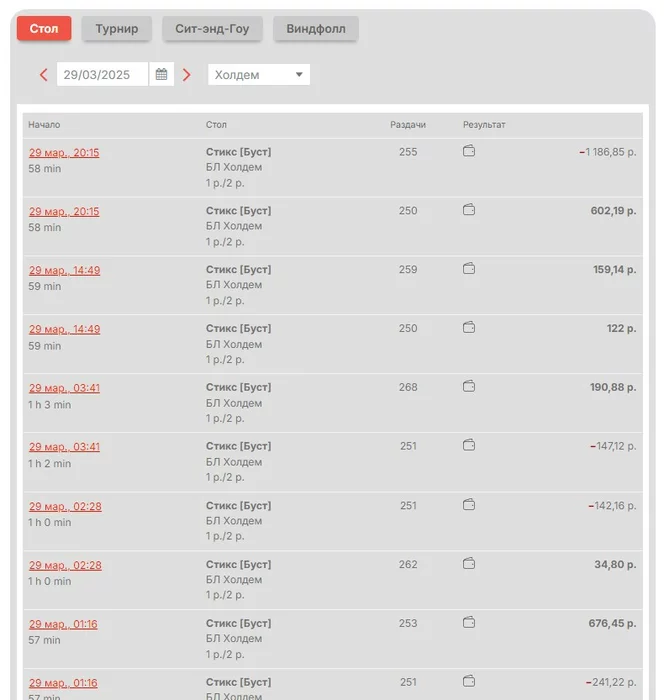Open first 29 мар., 03:41 session link

(64, 388)
